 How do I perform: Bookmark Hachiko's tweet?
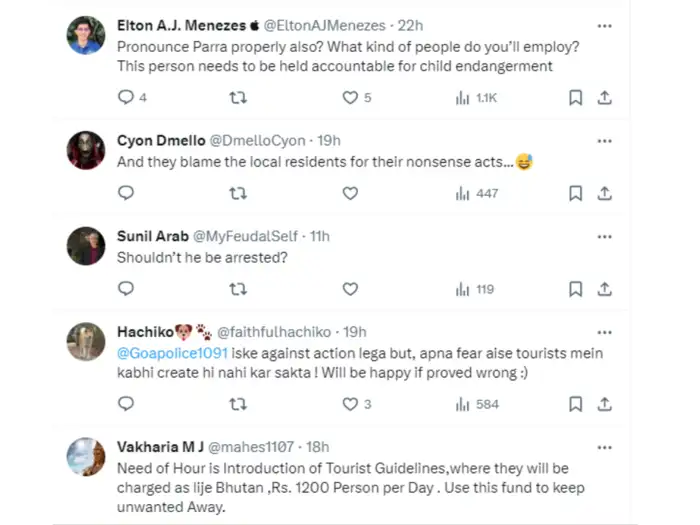[x=575, y=404]
